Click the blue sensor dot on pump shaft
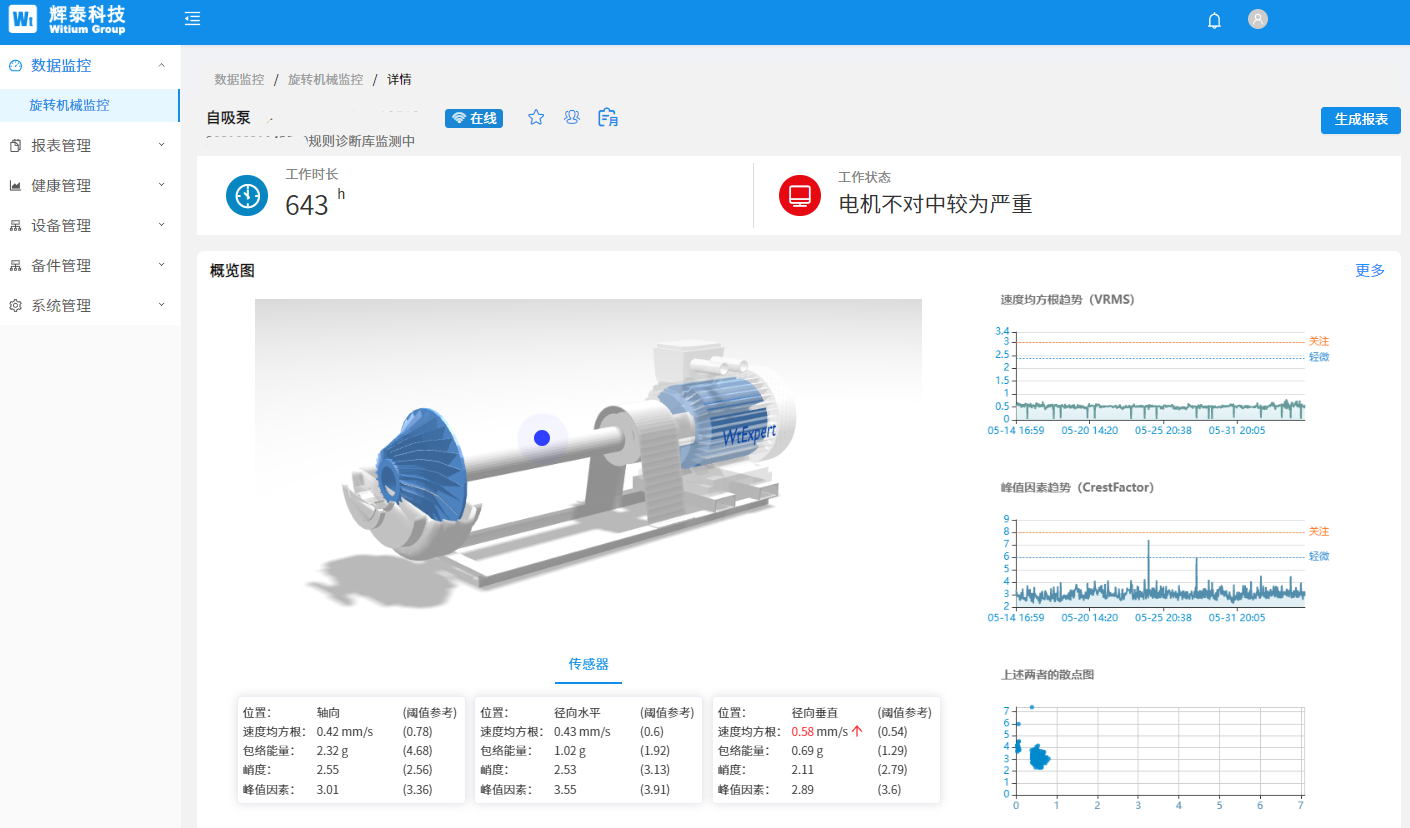 click(542, 438)
